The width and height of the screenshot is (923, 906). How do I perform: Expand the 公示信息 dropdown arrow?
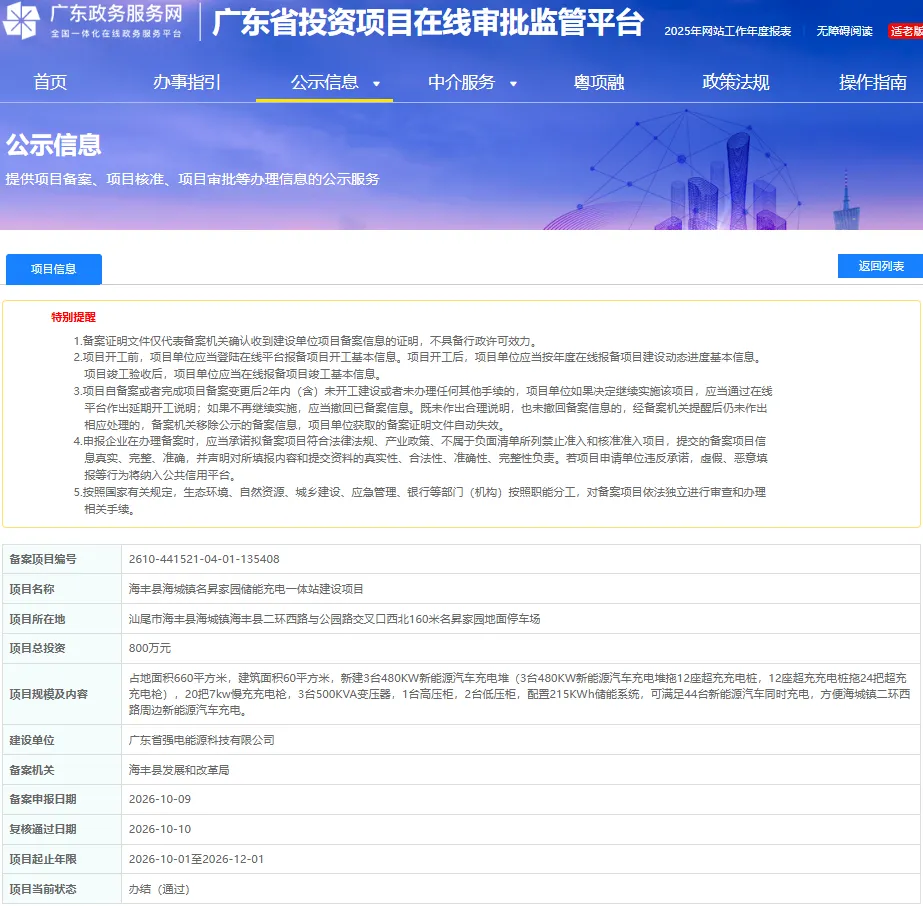(377, 84)
